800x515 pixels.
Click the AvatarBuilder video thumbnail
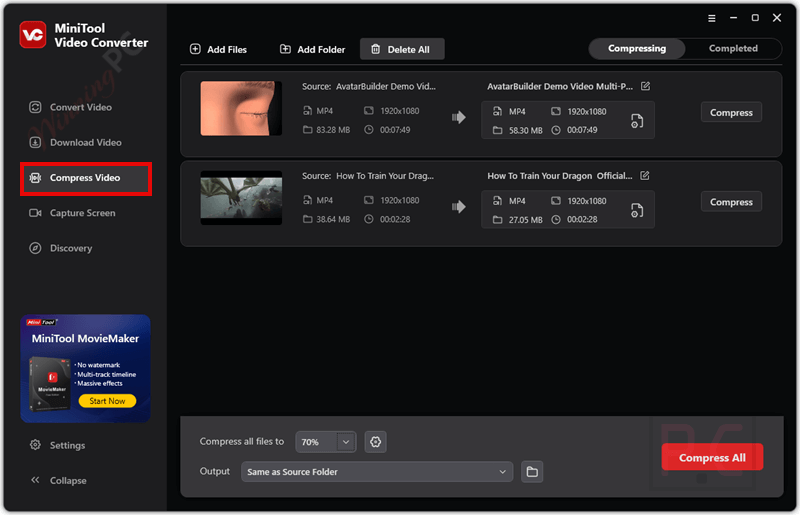241,108
